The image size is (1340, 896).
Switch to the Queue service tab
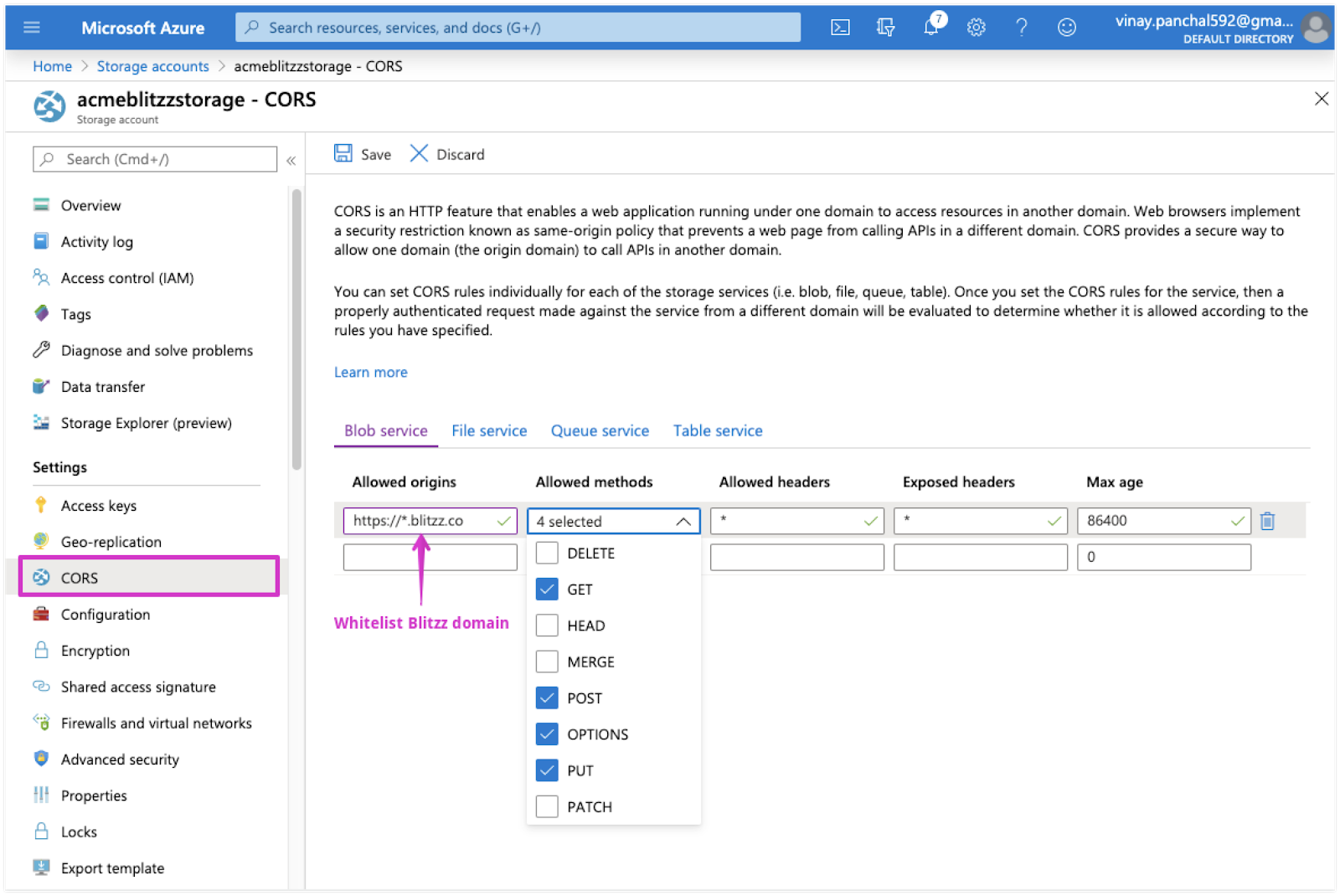[600, 430]
